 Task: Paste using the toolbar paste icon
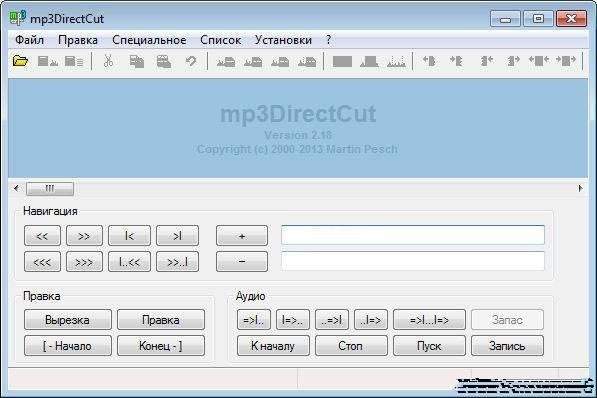tap(164, 61)
